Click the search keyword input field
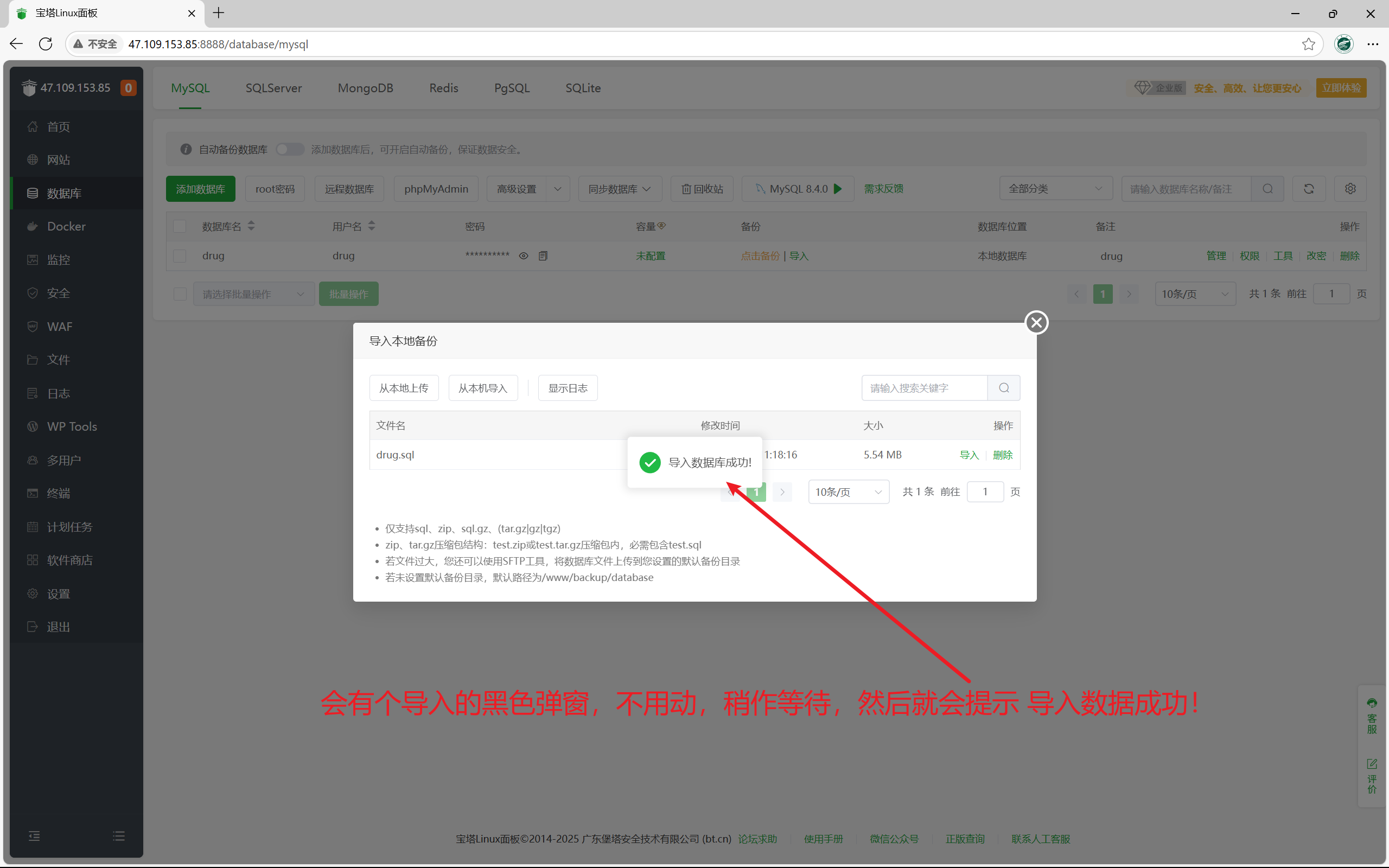Image resolution: width=1389 pixels, height=868 pixels. pyautogui.click(x=924, y=388)
